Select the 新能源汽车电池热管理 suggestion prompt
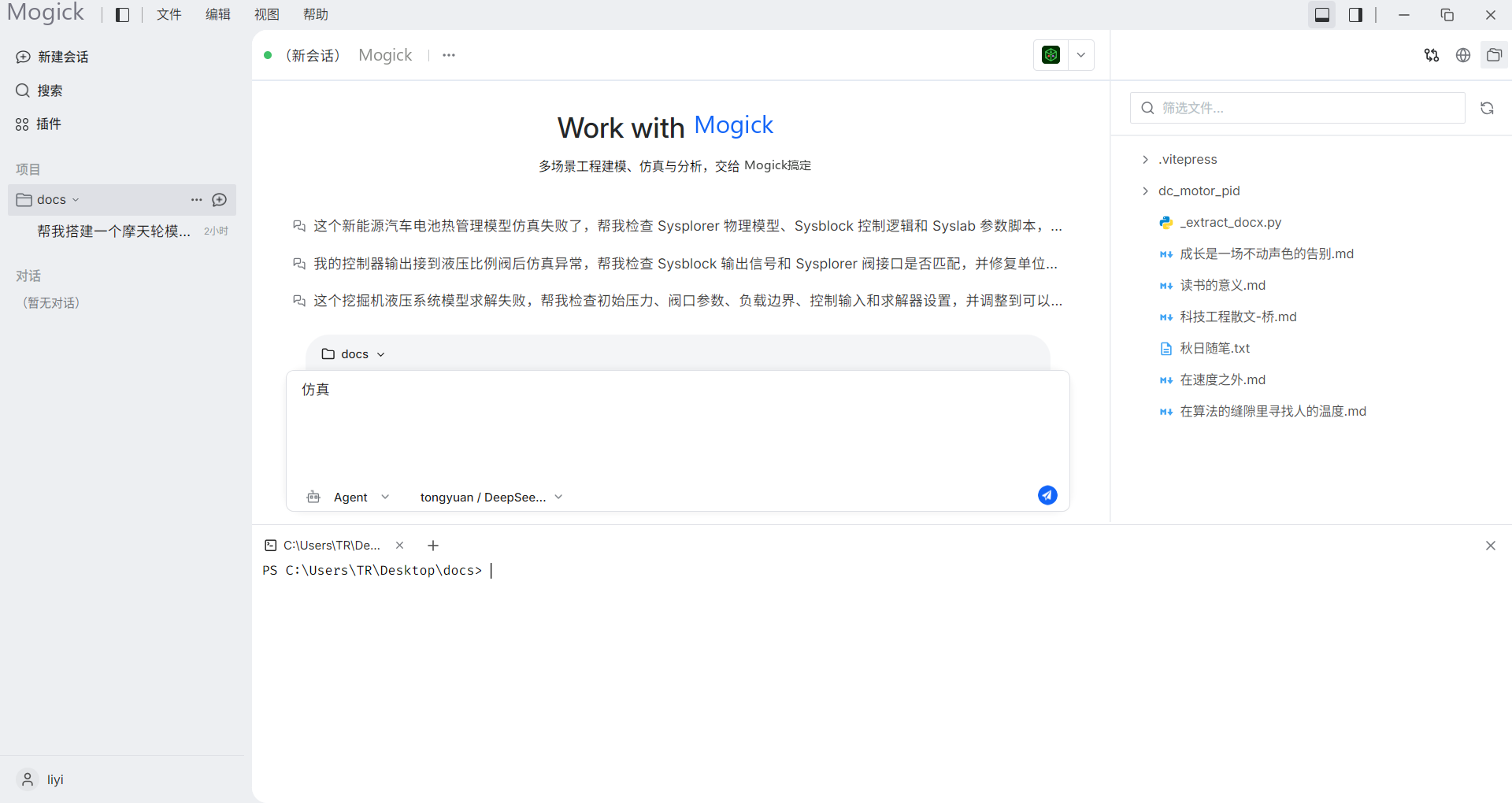The height and width of the screenshot is (803, 1512). [x=677, y=226]
